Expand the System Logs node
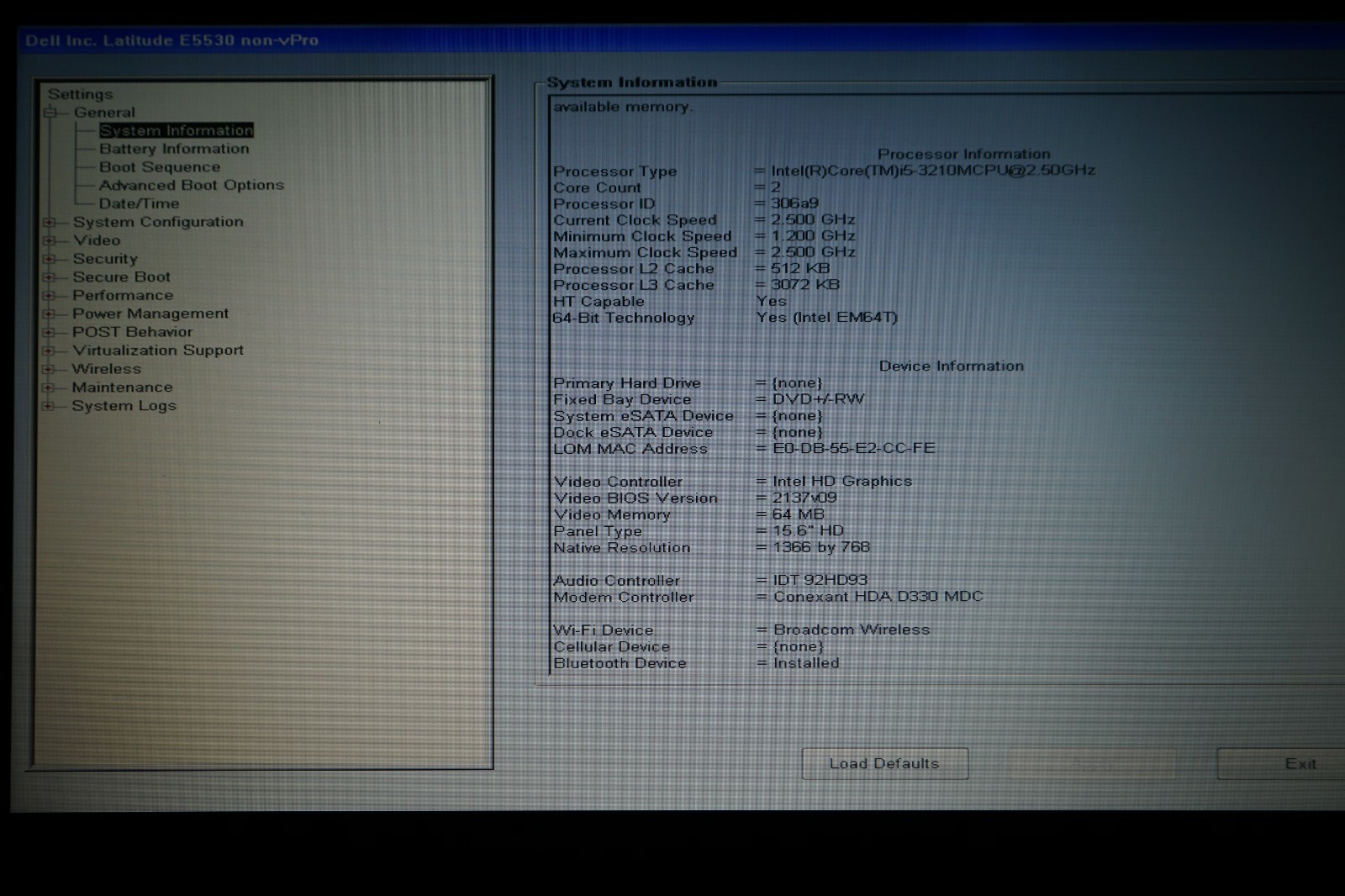This screenshot has height=896, width=1345. (50, 407)
